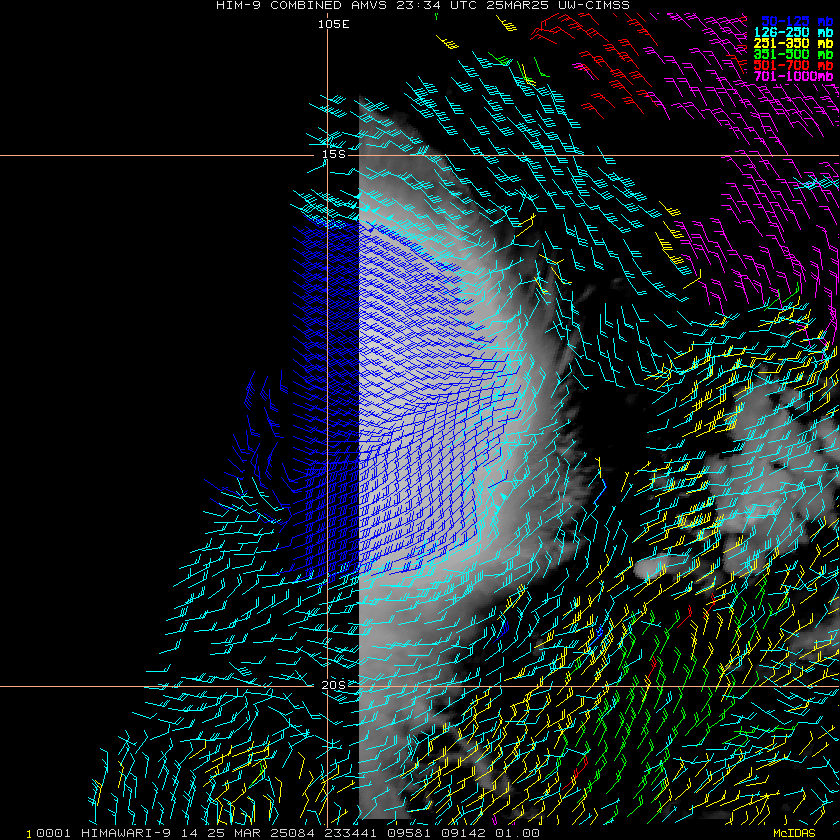This screenshot has width=840, height=840.
Task: Click '233441' in the bottom status line
Action: coord(351,833)
